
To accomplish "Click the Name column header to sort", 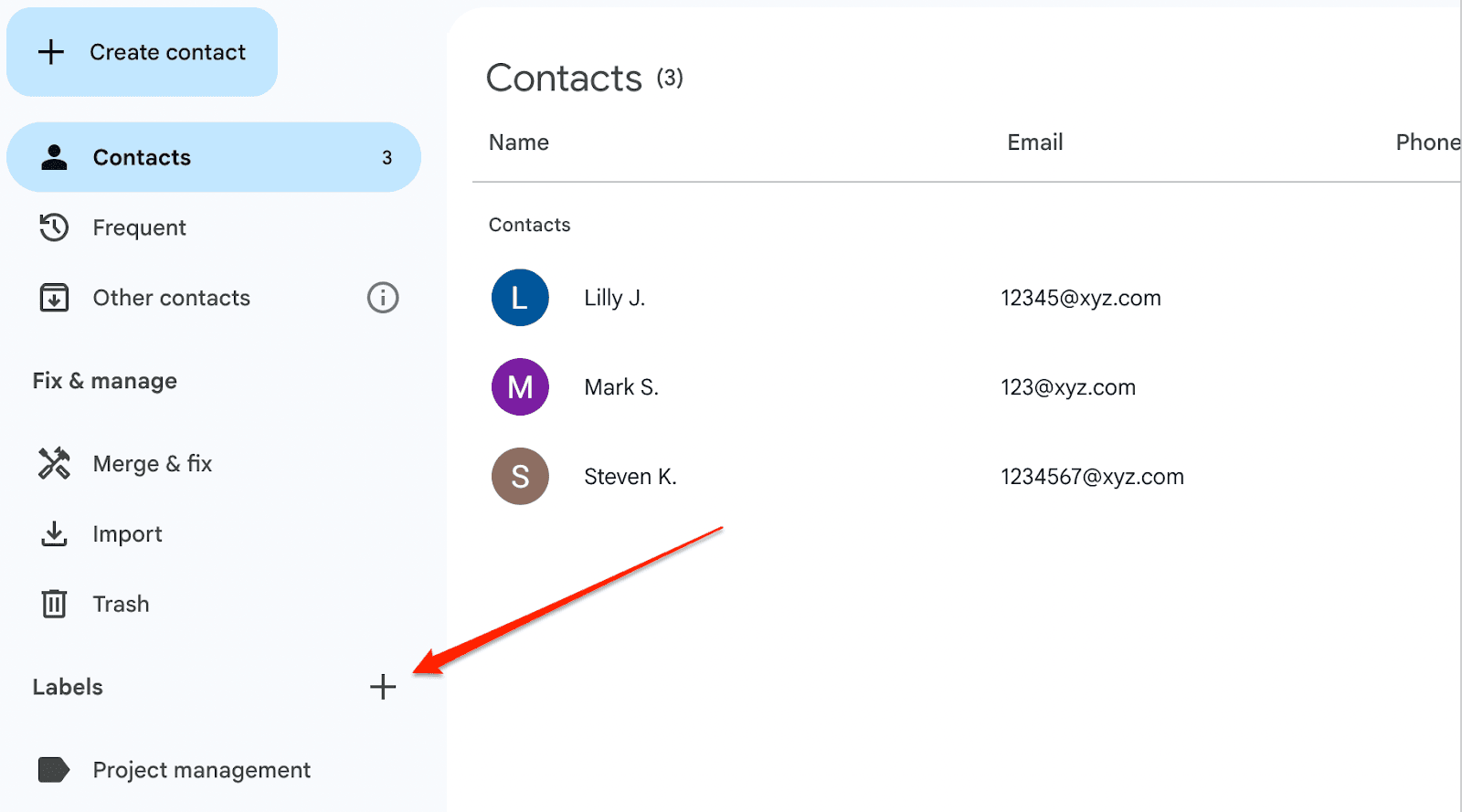I will (518, 142).
